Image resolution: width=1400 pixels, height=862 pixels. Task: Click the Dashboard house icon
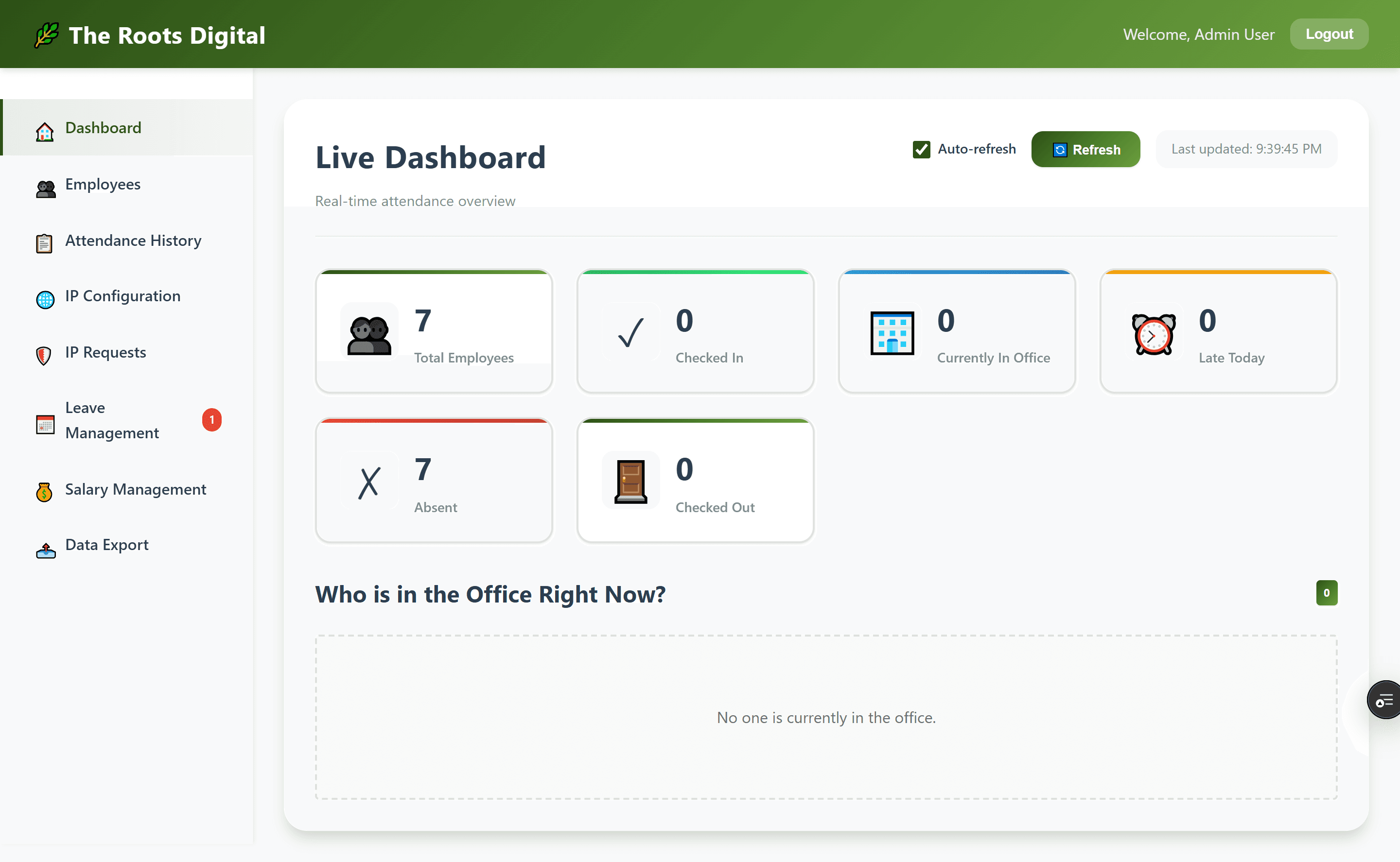click(45, 132)
